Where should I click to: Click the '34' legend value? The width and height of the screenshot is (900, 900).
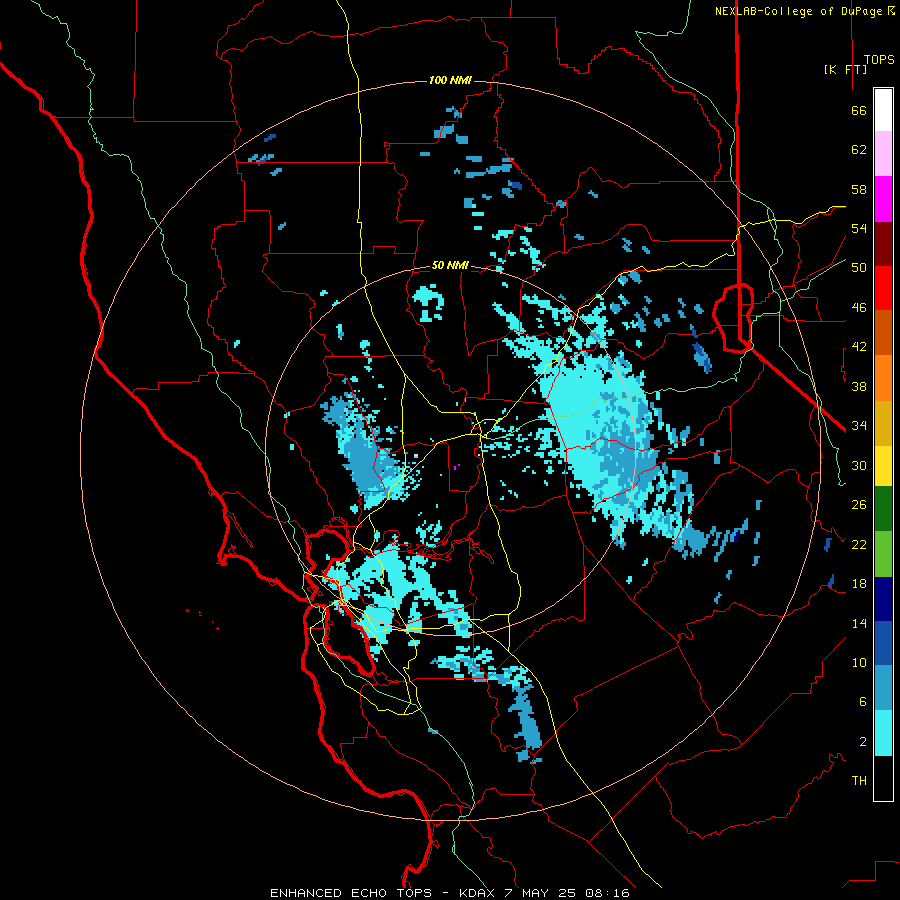click(x=859, y=425)
